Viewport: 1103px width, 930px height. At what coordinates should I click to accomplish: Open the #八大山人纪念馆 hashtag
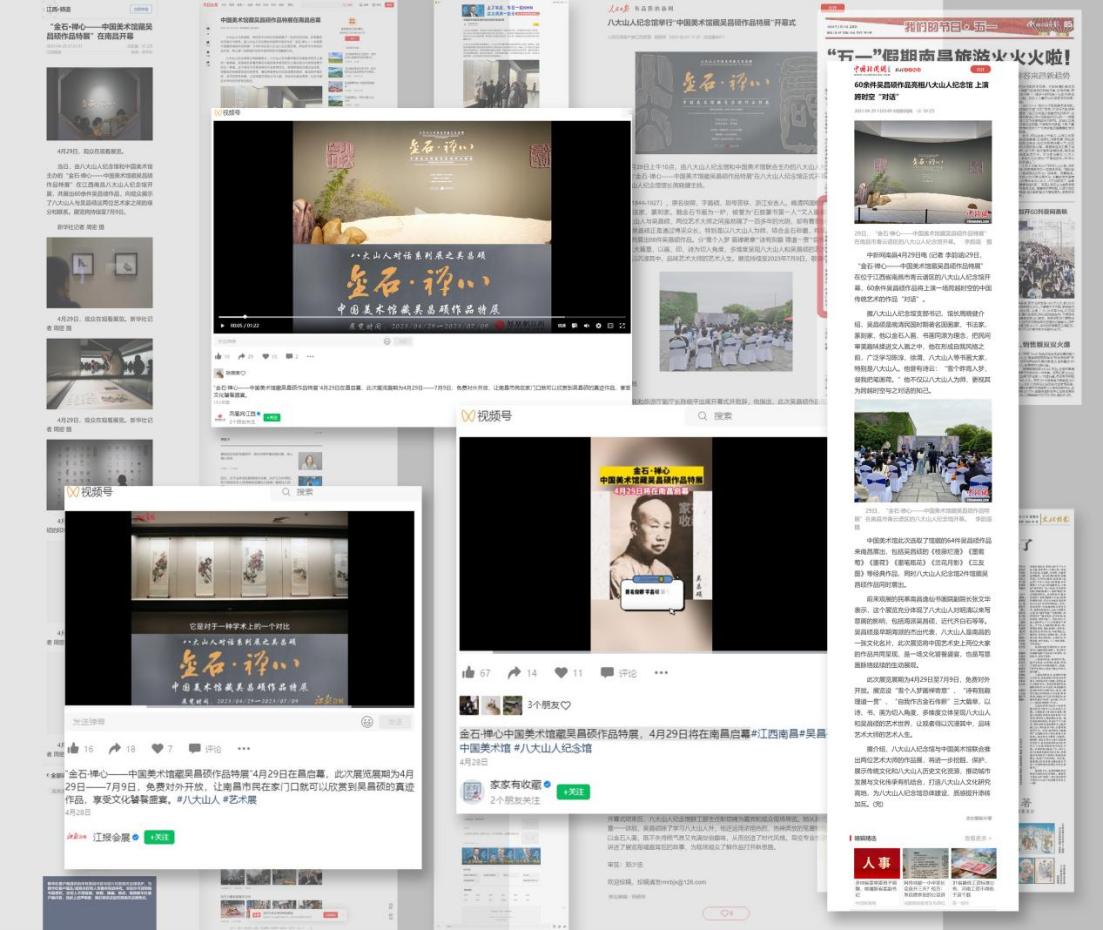(x=552, y=748)
